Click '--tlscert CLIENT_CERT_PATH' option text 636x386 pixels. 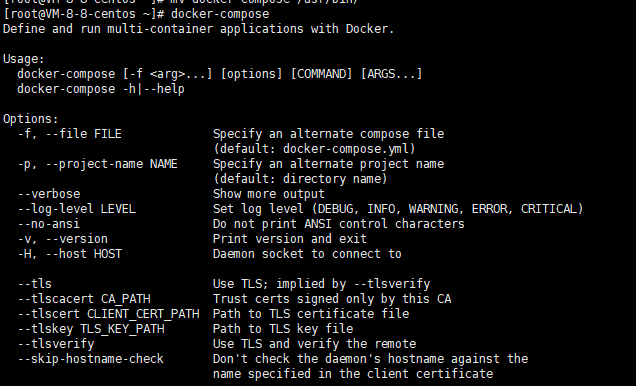(108, 314)
